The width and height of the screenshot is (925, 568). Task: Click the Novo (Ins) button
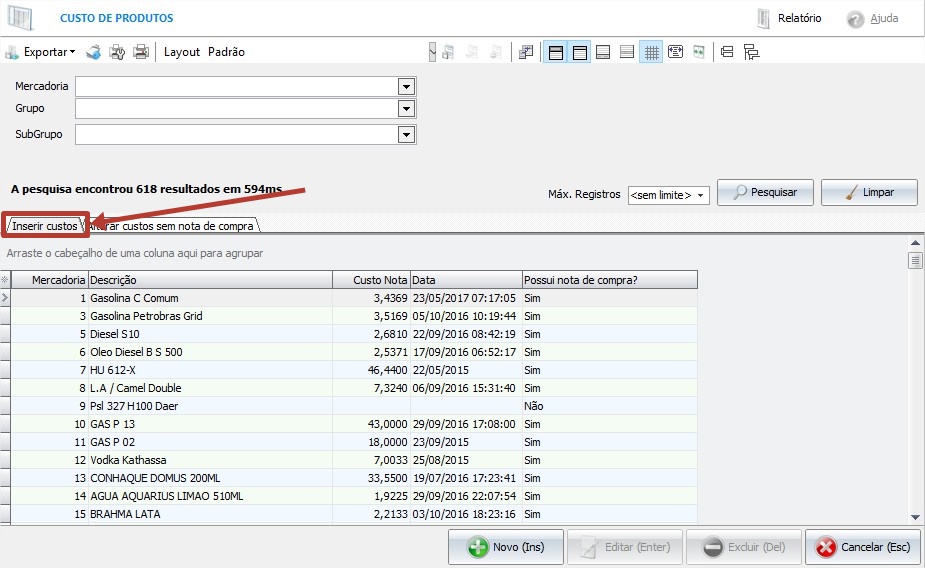506,547
